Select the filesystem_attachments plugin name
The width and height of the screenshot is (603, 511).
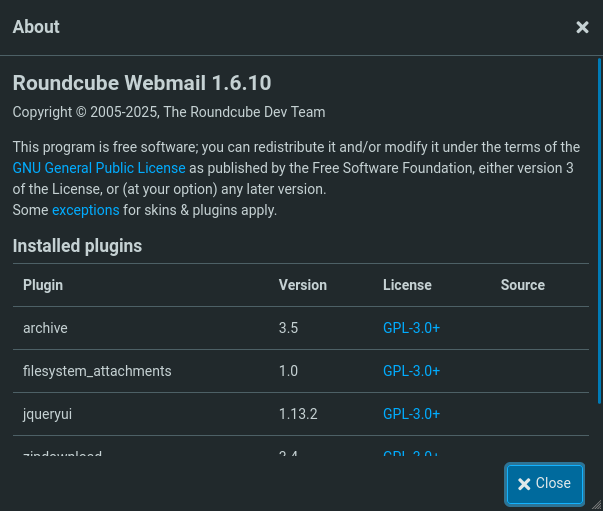[x=97, y=371]
